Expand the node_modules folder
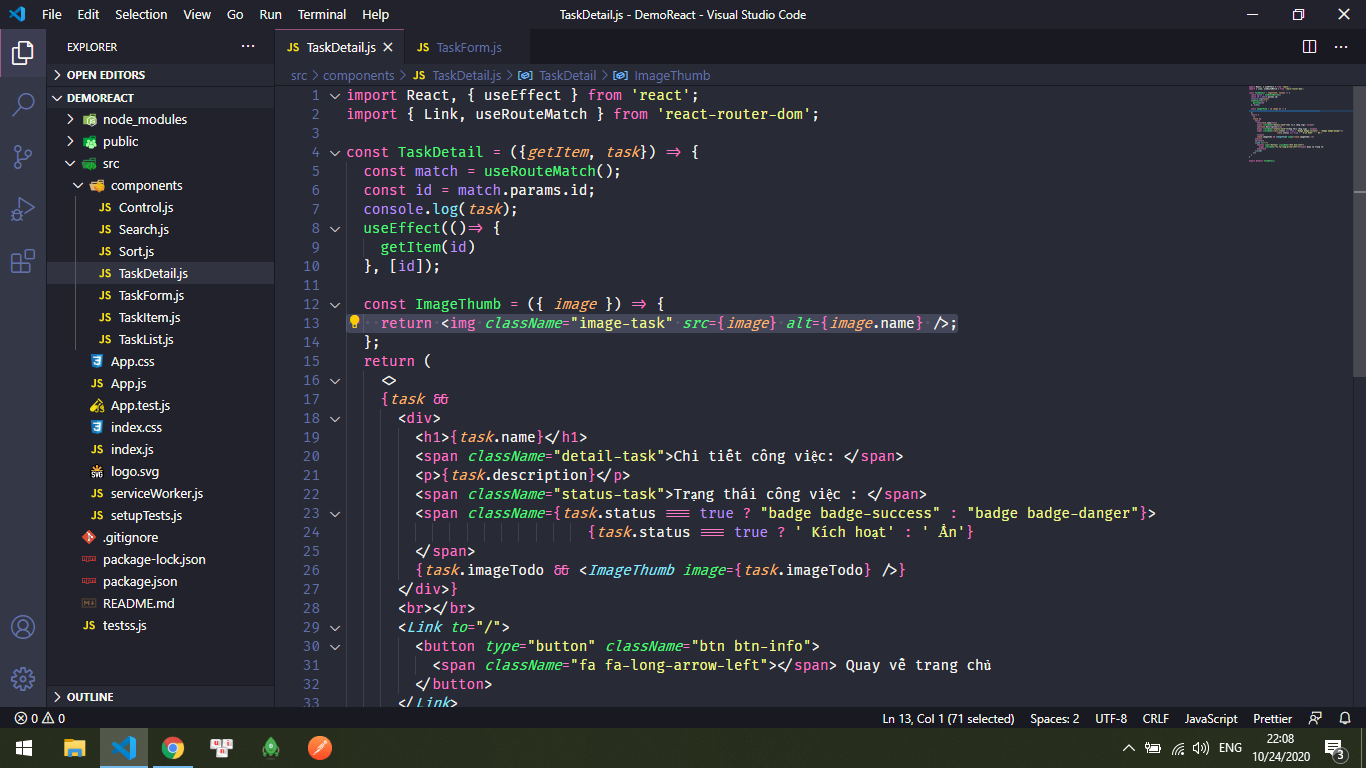The width and height of the screenshot is (1366, 768). pos(144,119)
